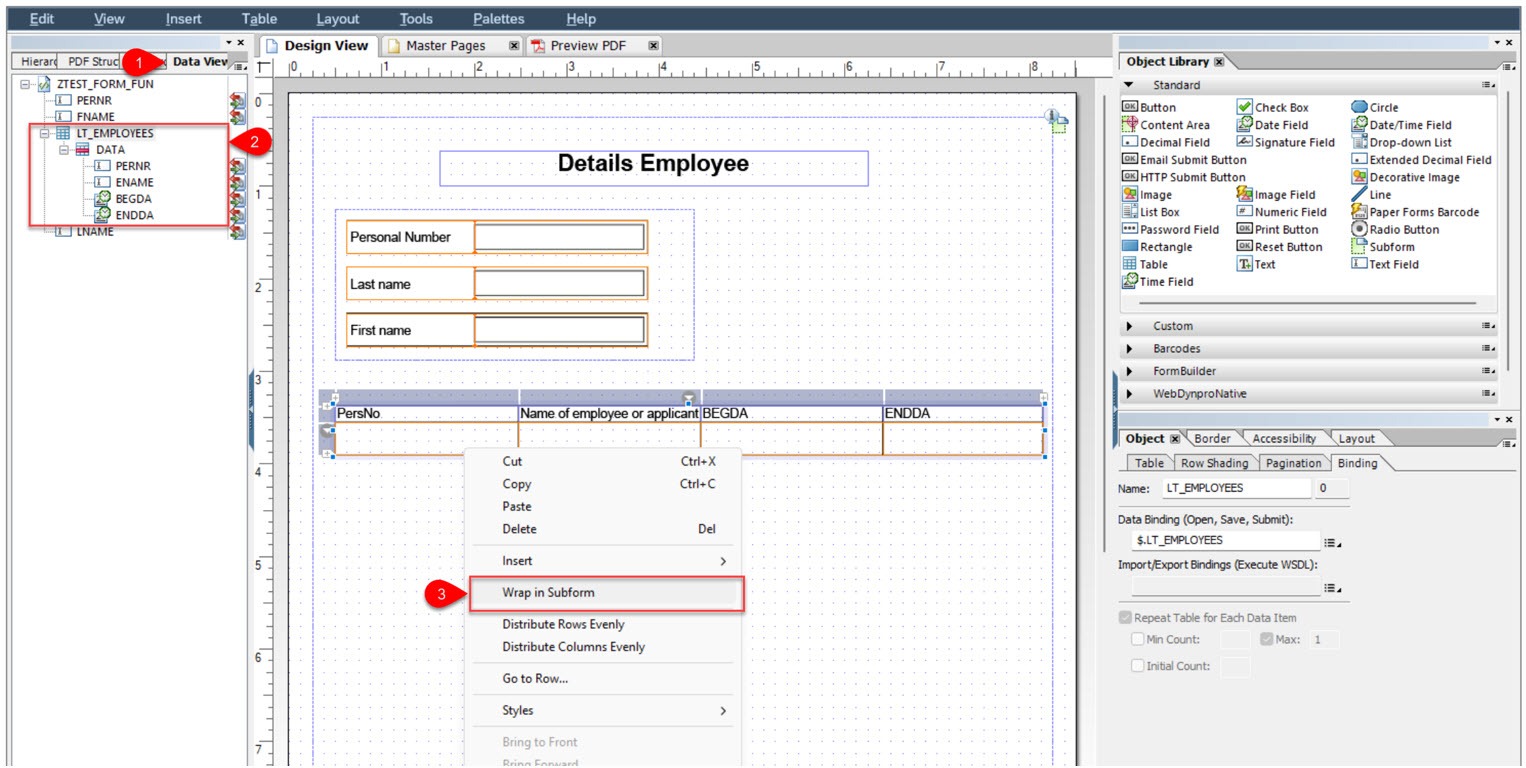The image size is (1526, 768).
Task: Enable the Initial Count checkbox
Action: pos(1139,665)
